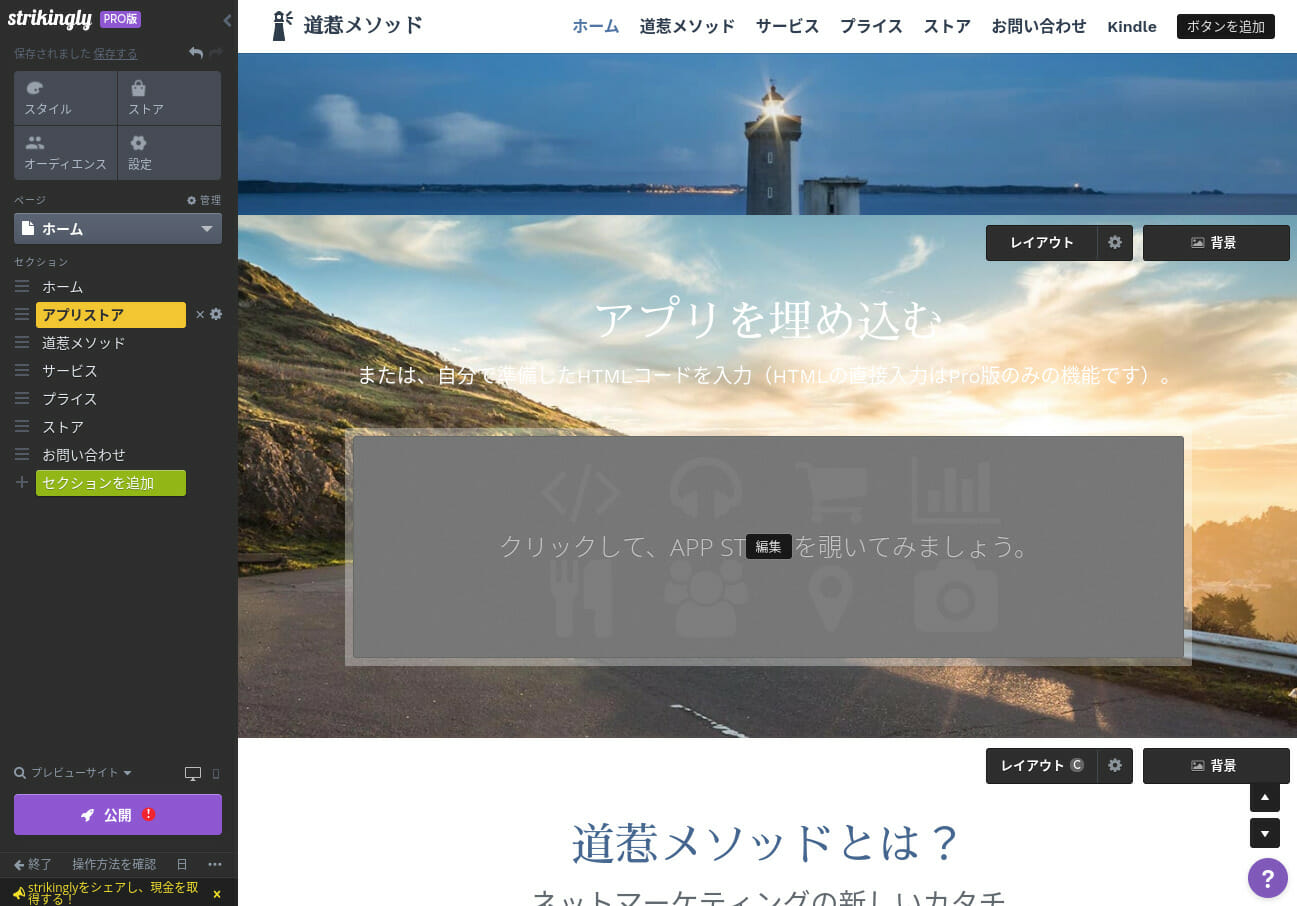The image size is (1297, 906).
Task: Select 道惹メソッド section in sidebar list
Action: click(84, 343)
